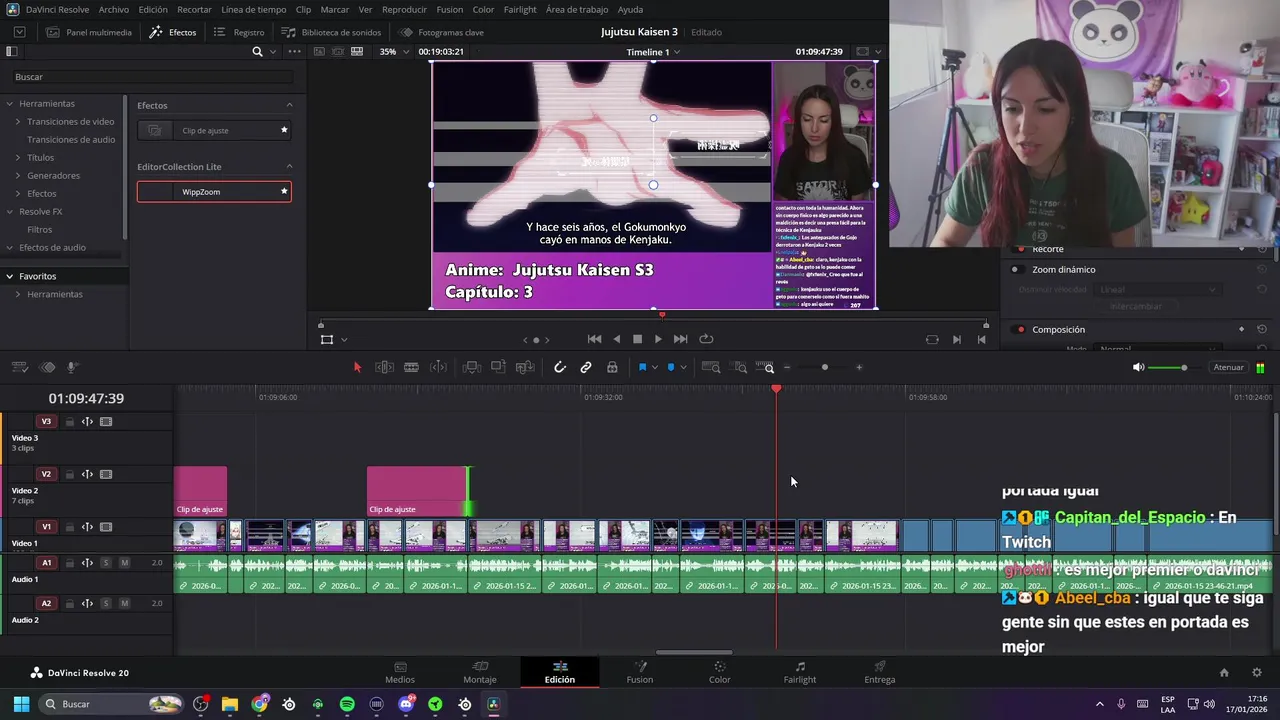Select the WippZoom effect
This screenshot has height=720, width=1280.
214,191
